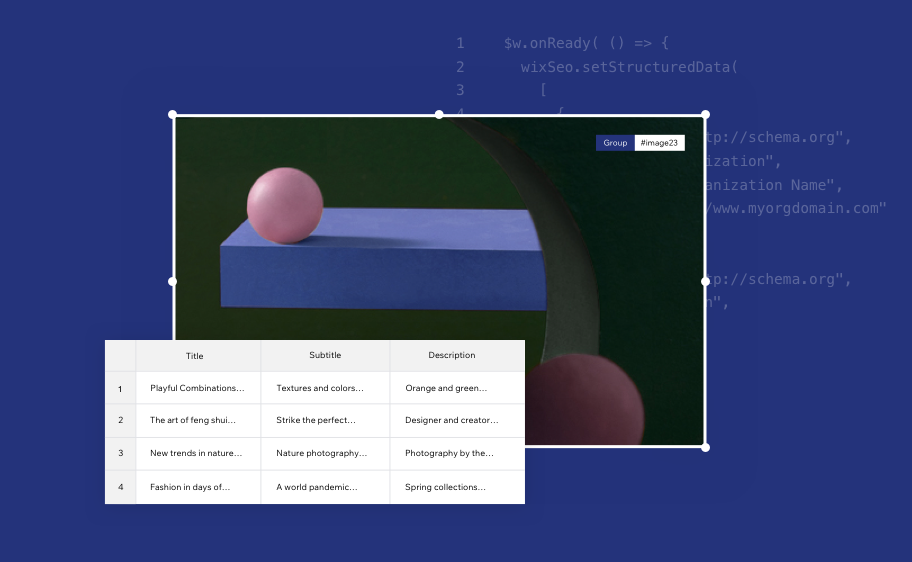The image size is (912, 562).
Task: Click the 'A world pandemic...' cell
Action: (325, 487)
